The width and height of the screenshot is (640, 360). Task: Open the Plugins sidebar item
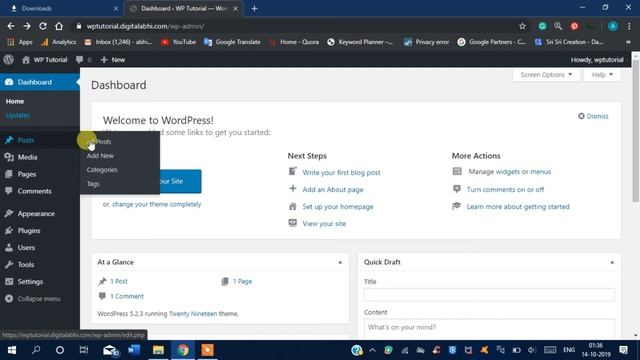tap(40, 231)
